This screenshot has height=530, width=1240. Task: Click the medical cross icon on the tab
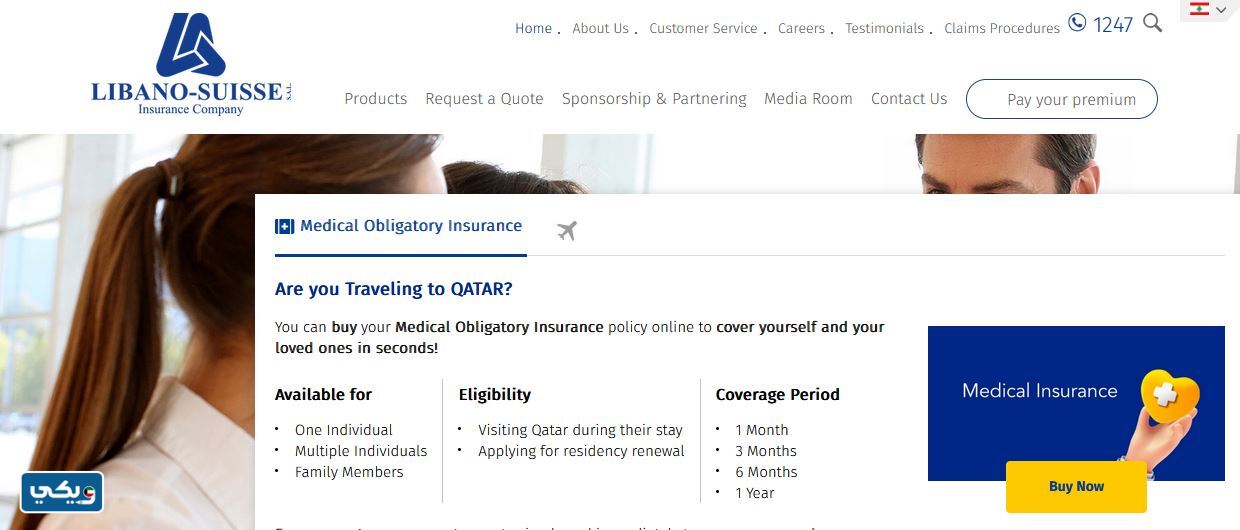285,227
